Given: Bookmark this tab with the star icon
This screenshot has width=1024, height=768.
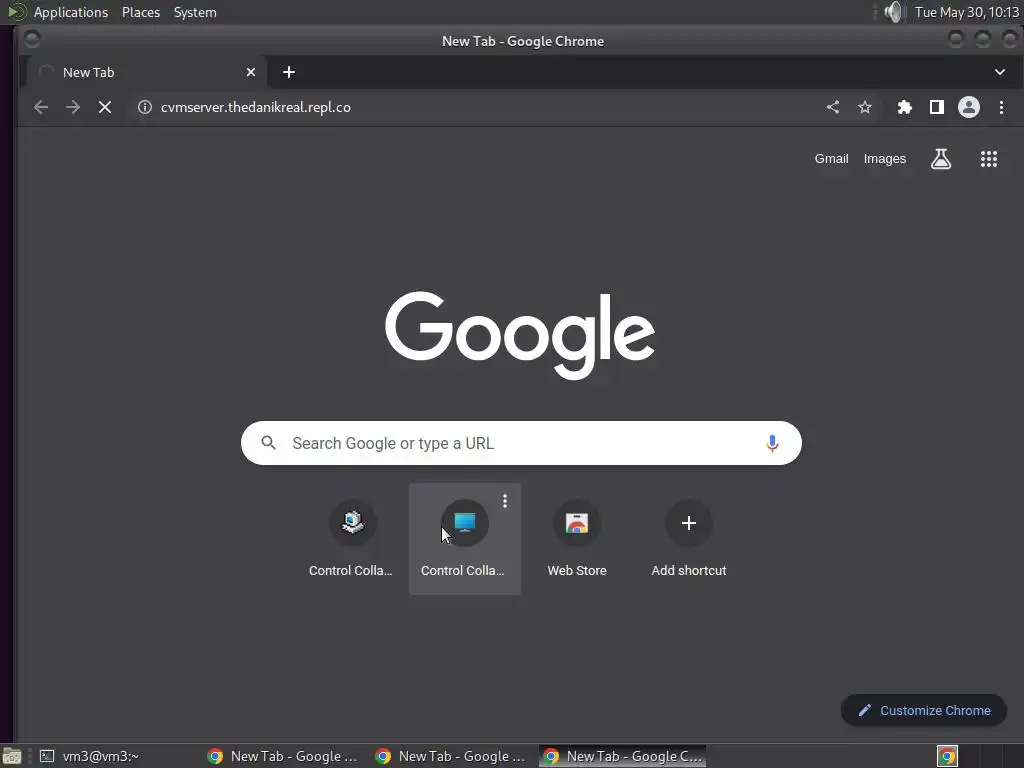Looking at the screenshot, I should [865, 107].
